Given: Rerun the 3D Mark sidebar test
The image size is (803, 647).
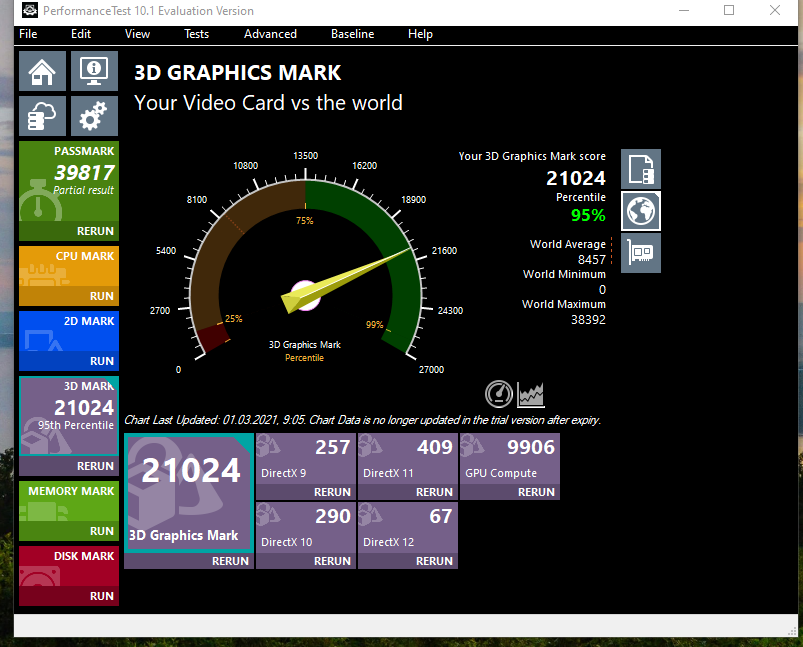Looking at the screenshot, I should 69,466.
